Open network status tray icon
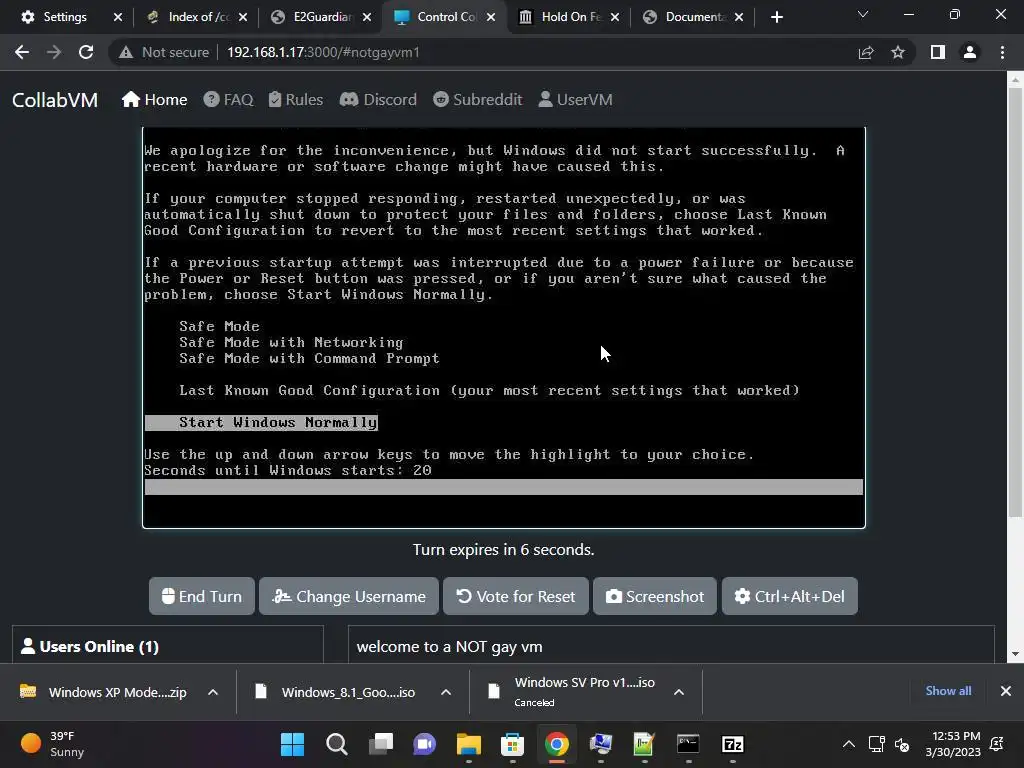 [x=876, y=744]
